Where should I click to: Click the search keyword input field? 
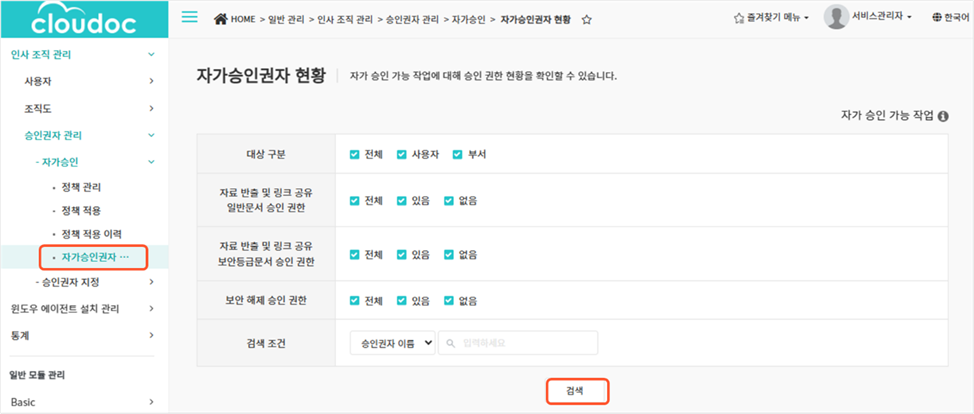coord(520,343)
